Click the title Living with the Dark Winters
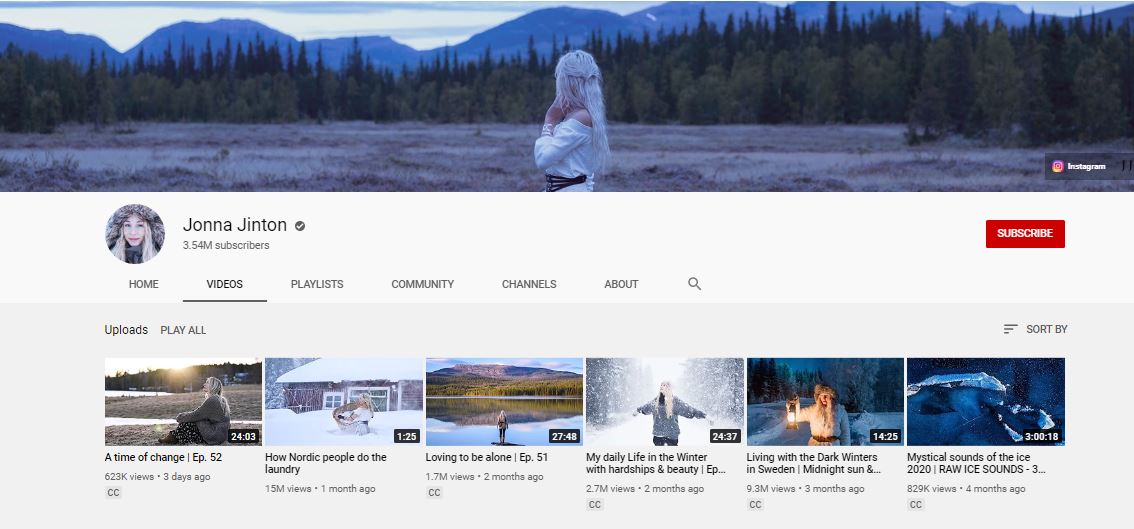 (814, 463)
